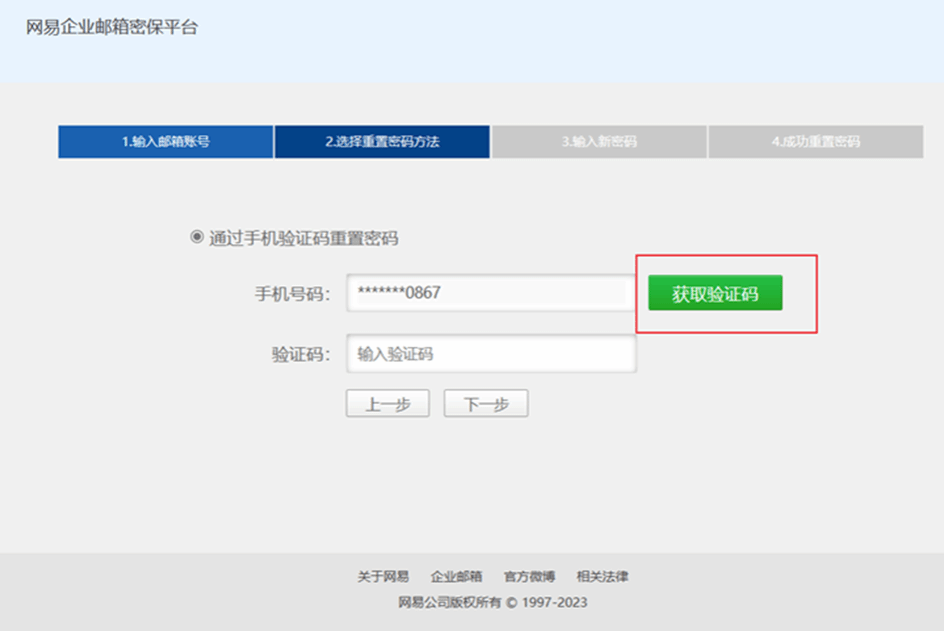Proceed with the 下一步 button
944x631 pixels.
pos(486,403)
